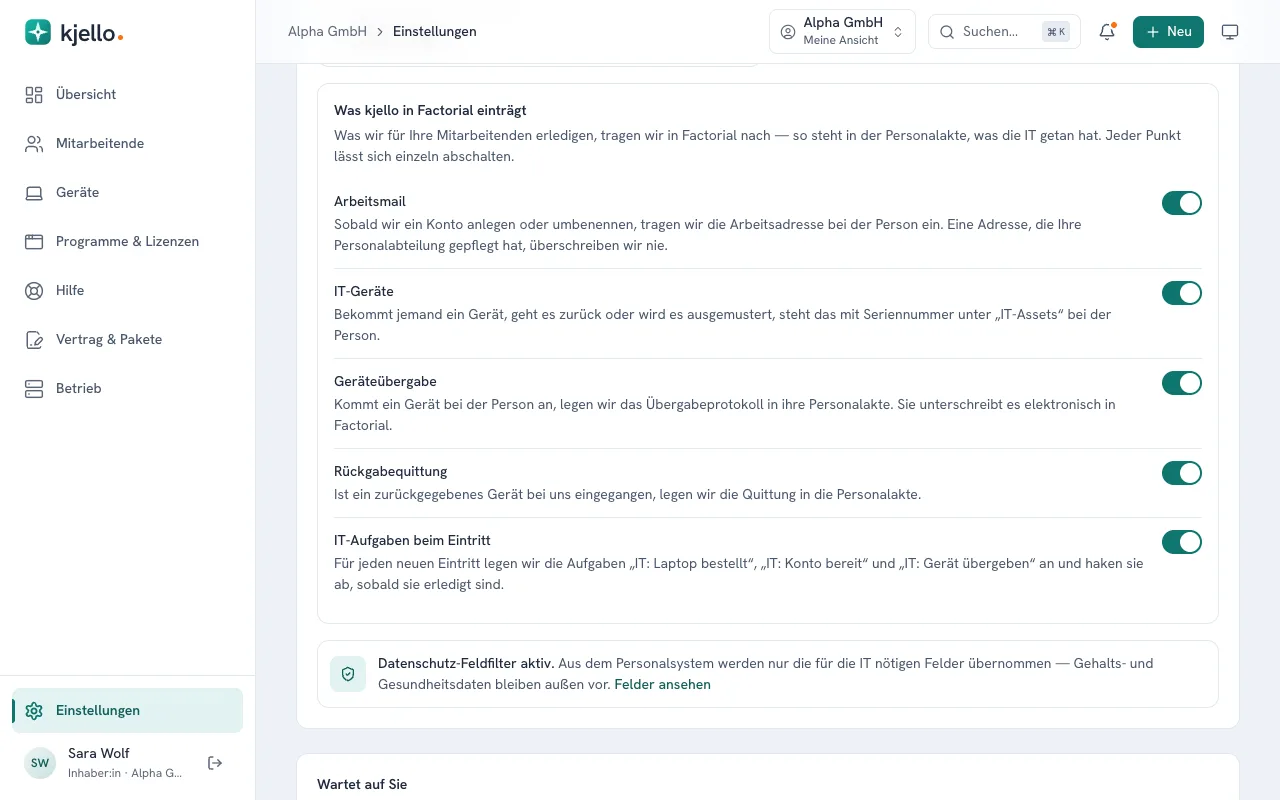The height and width of the screenshot is (800, 1280).
Task: Disable IT-Aufgaben beim Eintritt toggle
Action: [1182, 542]
